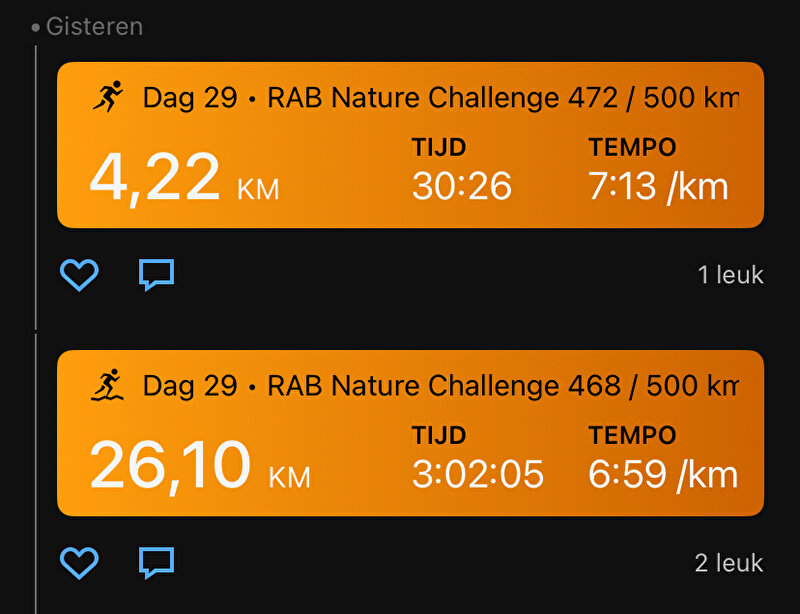Tap the TEMPO 7:13 /km value

pyautogui.click(x=658, y=186)
